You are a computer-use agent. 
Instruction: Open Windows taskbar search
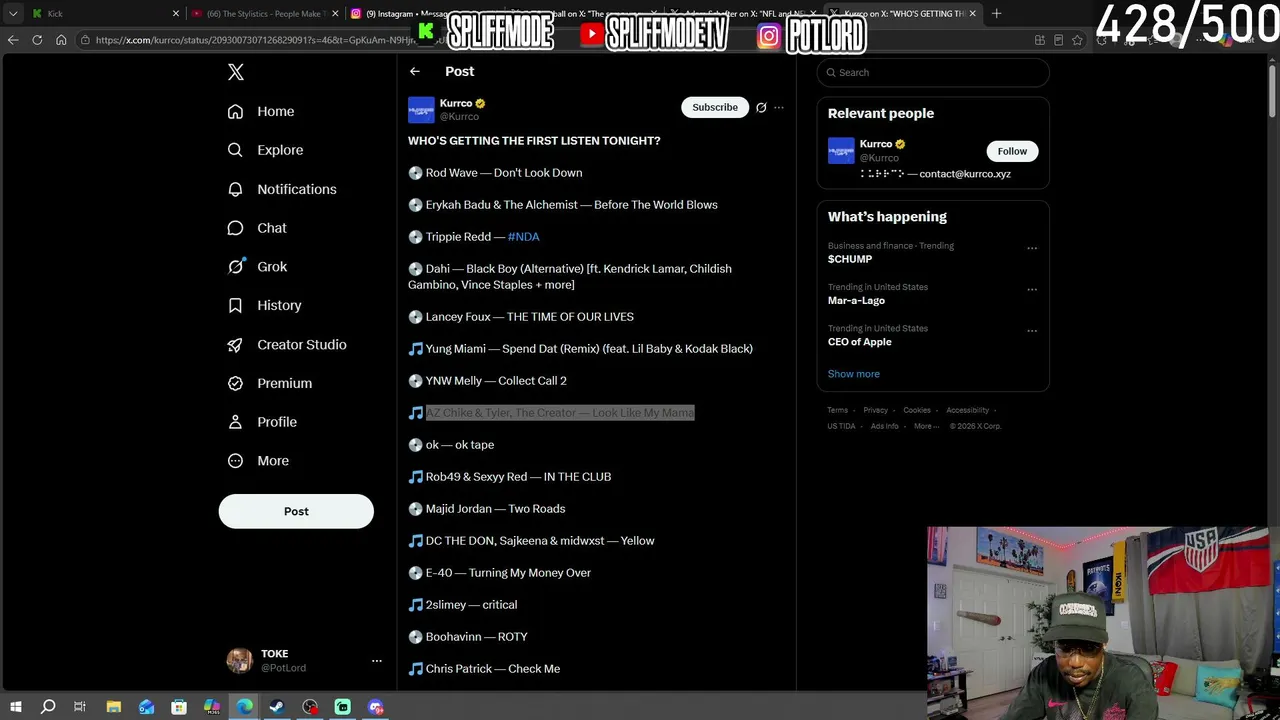pyautogui.click(x=48, y=707)
